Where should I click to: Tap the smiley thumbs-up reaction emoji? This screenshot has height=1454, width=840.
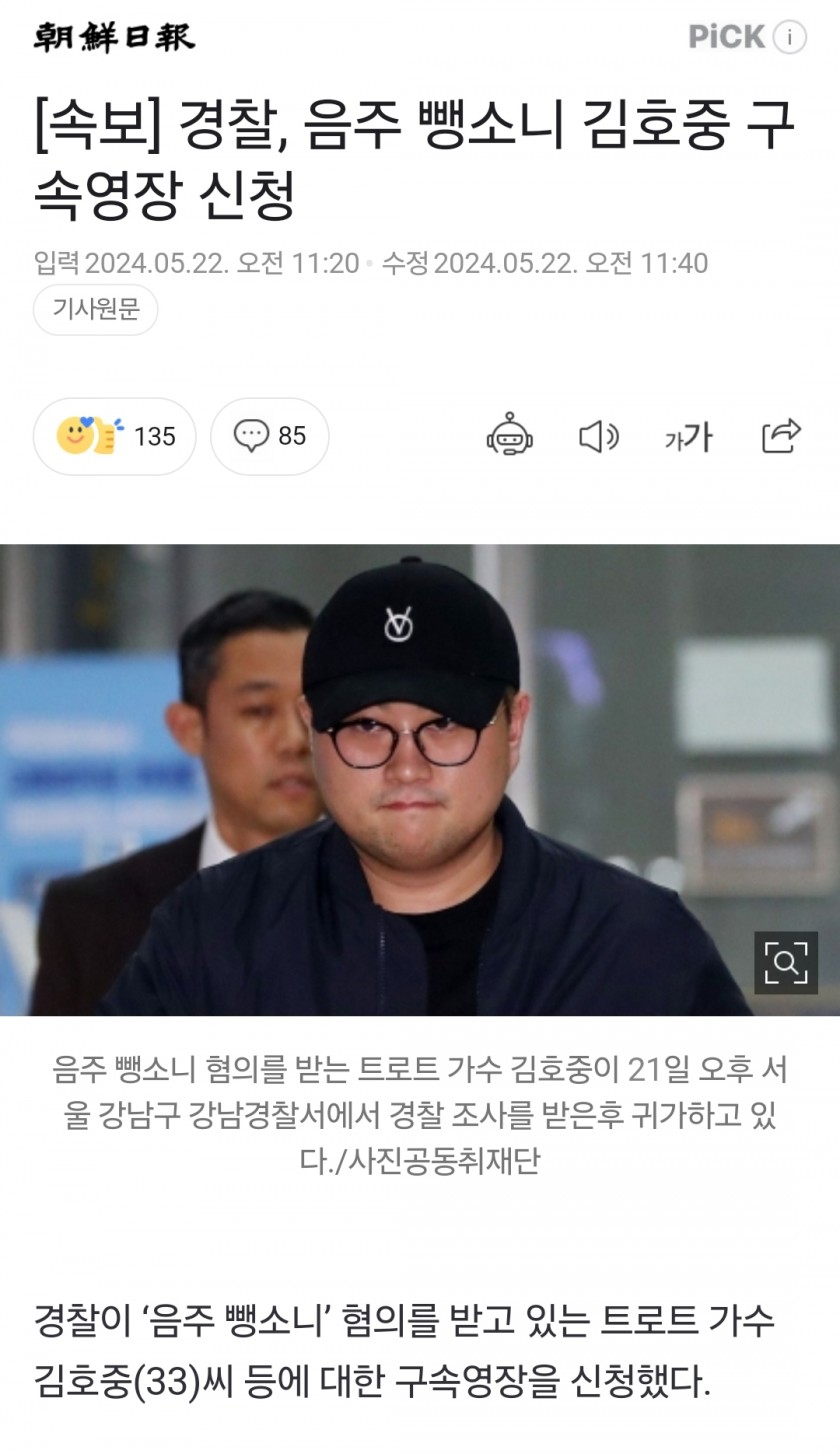[90, 436]
